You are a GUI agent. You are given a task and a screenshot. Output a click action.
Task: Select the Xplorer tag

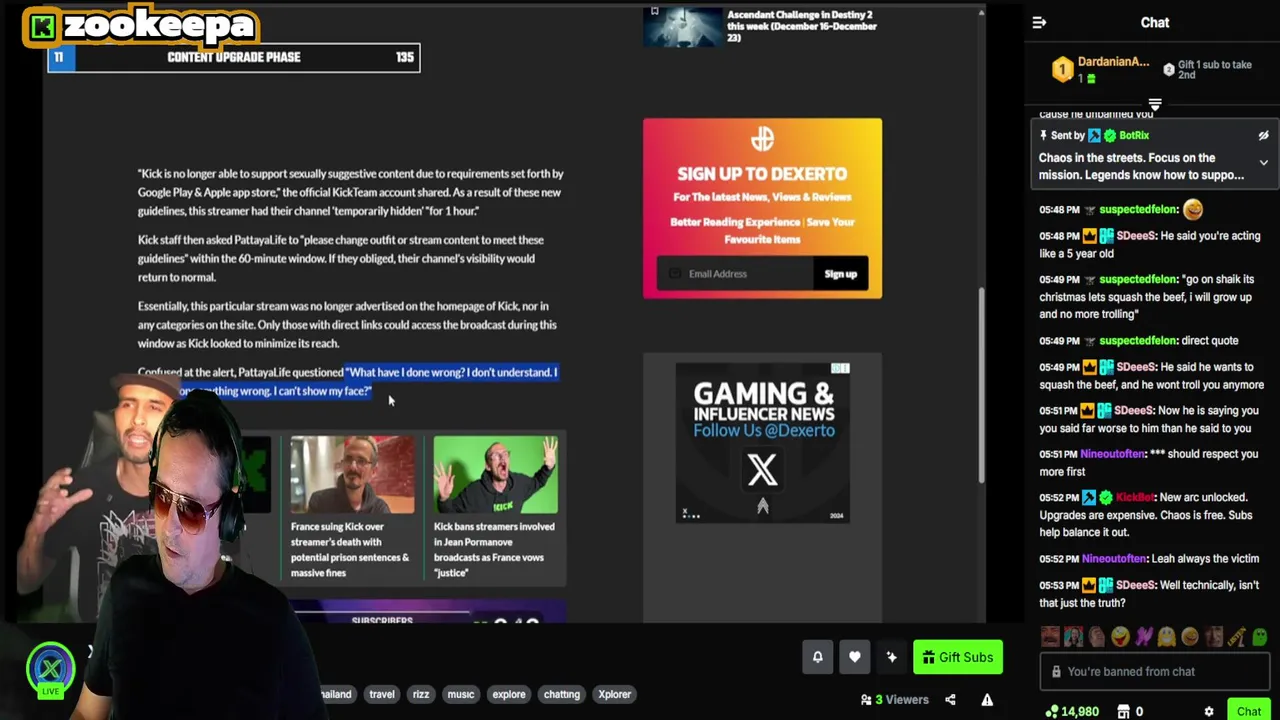tap(614, 694)
